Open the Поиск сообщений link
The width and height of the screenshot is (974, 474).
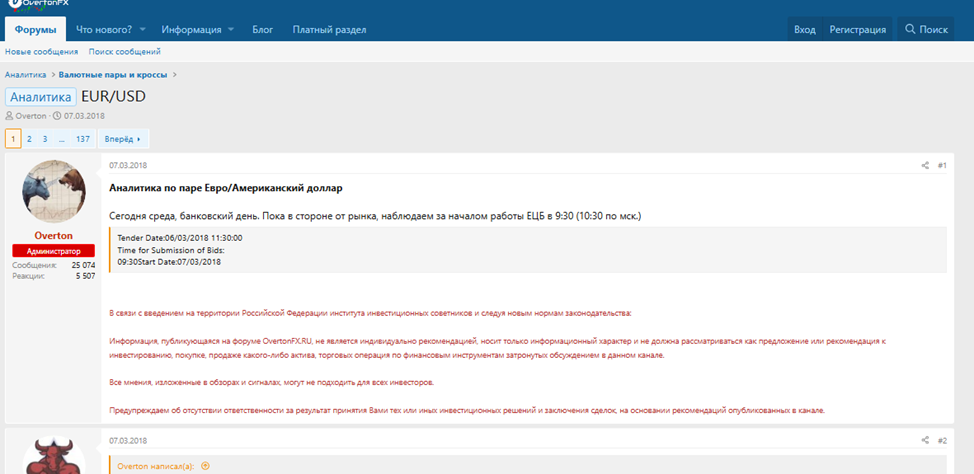tap(125, 52)
